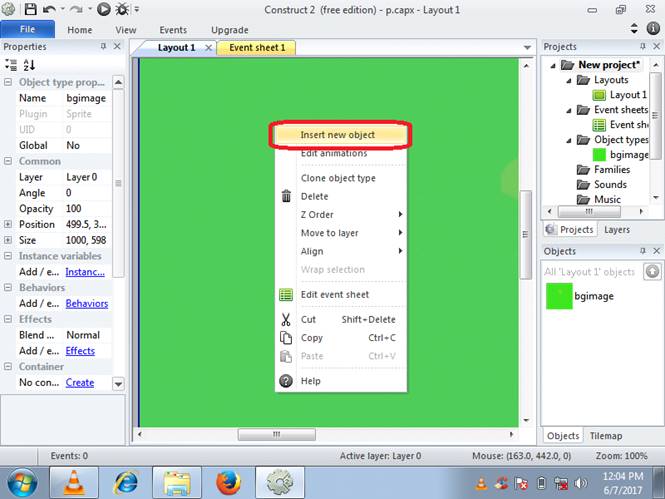Close the Properties panel
This screenshot has width=665, height=499.
(x=117, y=46)
